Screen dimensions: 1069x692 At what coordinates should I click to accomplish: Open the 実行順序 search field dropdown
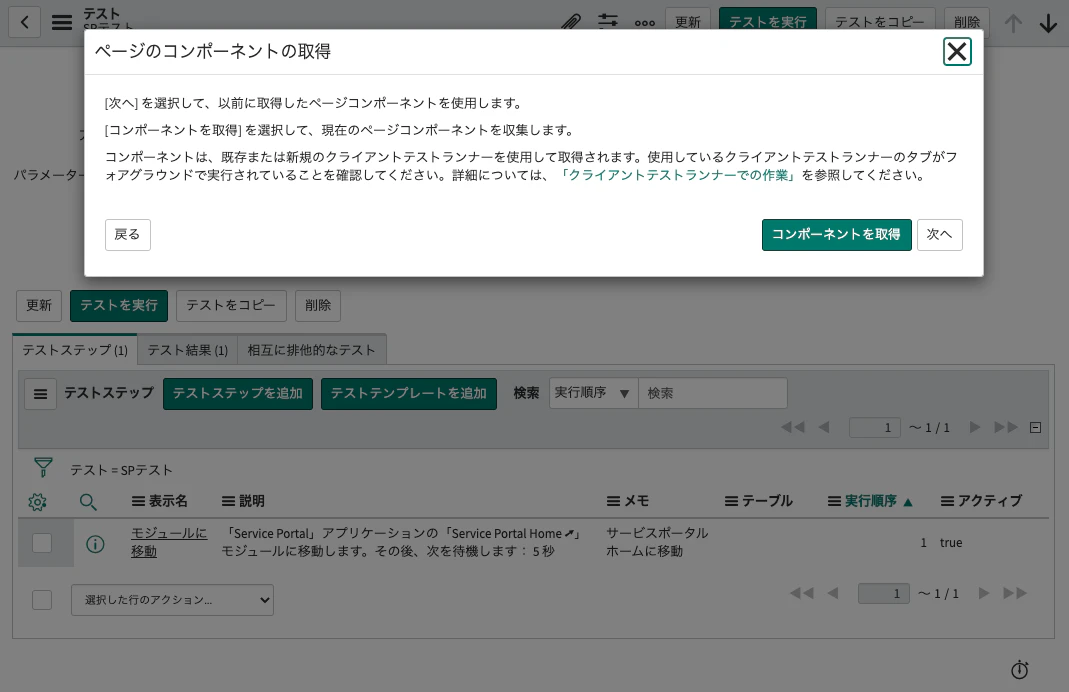(593, 393)
